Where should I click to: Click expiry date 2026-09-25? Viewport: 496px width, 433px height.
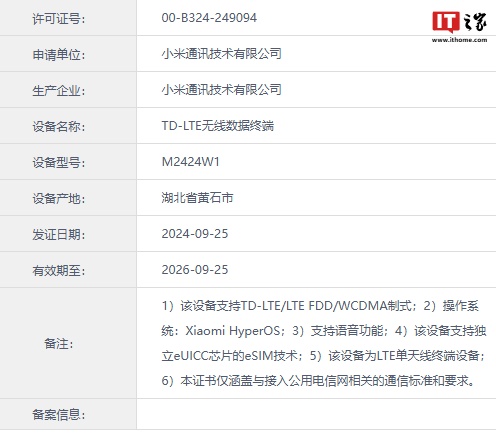coord(195,270)
